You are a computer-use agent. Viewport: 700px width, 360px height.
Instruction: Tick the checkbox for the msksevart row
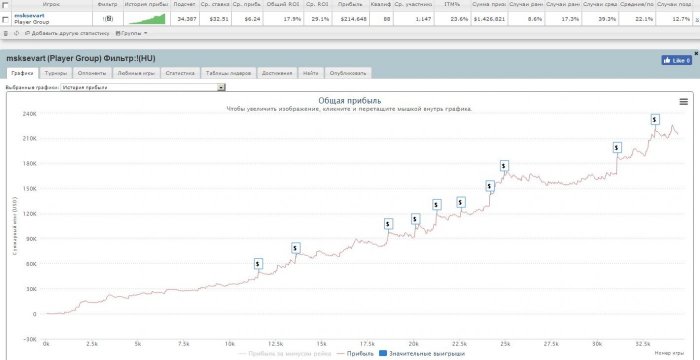tap(5, 19)
